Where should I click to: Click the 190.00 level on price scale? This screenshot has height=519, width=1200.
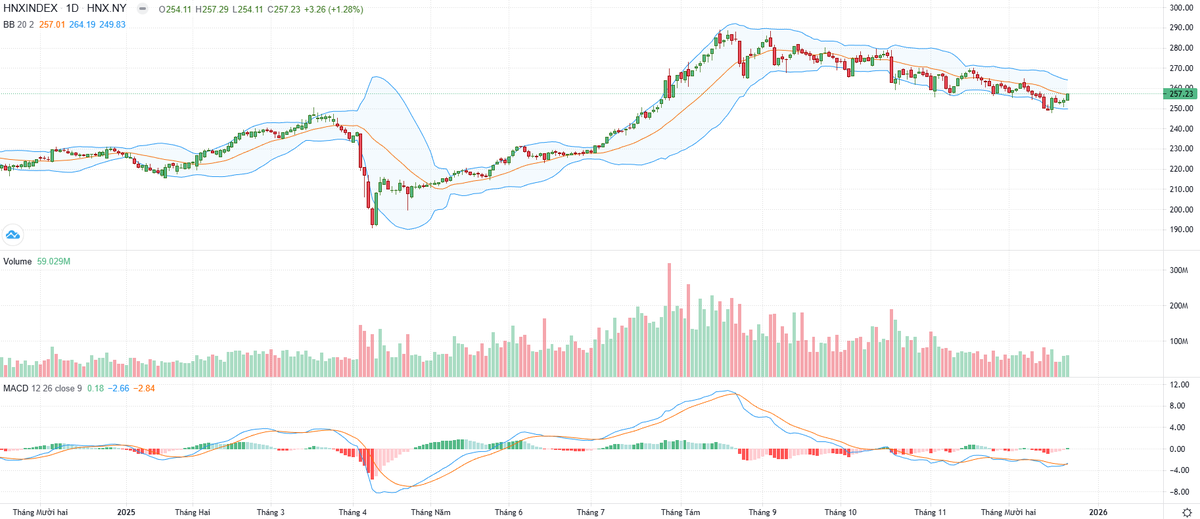1181,230
